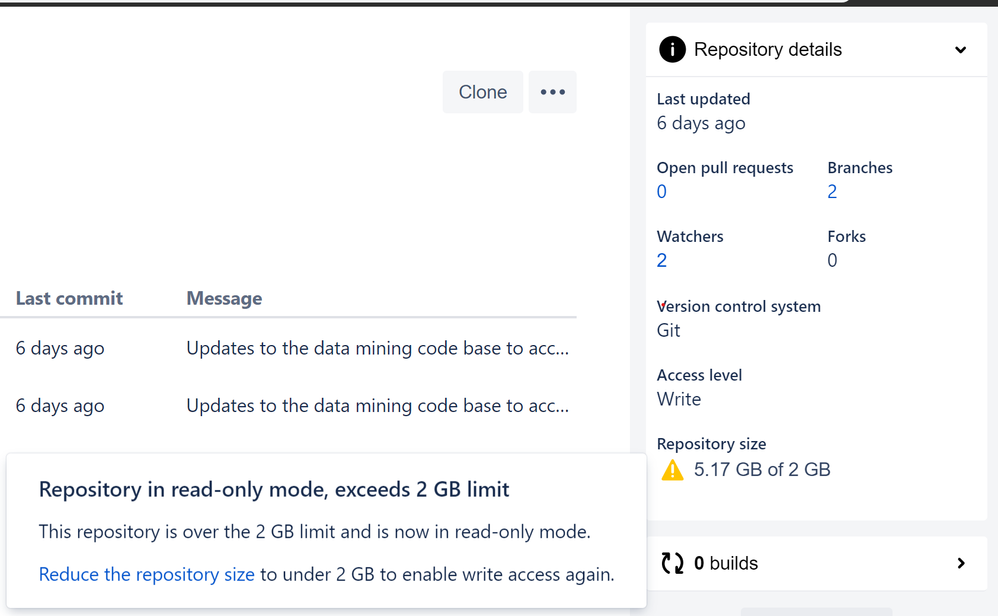Image resolution: width=998 pixels, height=616 pixels.
Task: Click the Last commit column header
Action: [69, 298]
